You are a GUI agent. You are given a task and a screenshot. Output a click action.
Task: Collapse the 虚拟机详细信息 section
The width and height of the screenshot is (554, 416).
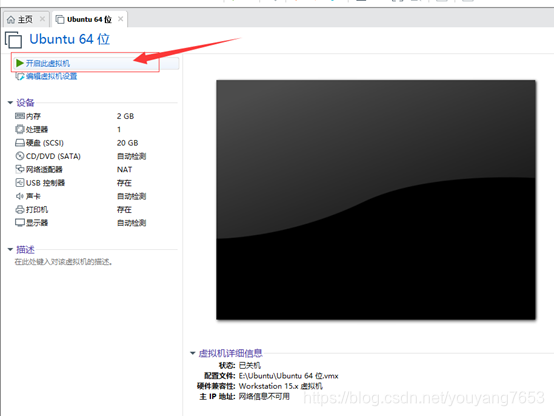click(193, 353)
